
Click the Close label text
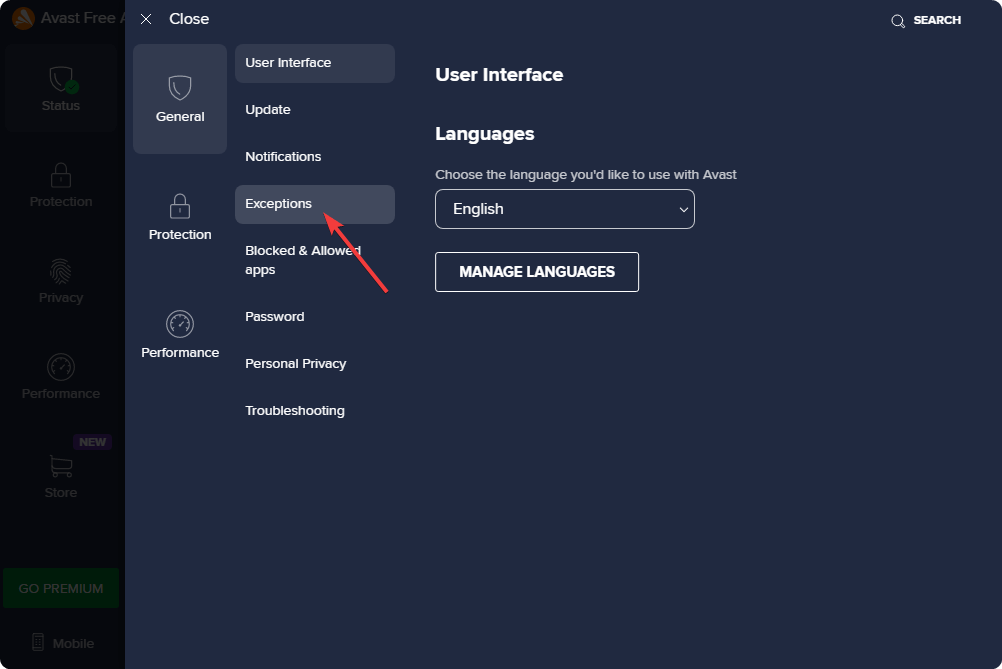[189, 19]
